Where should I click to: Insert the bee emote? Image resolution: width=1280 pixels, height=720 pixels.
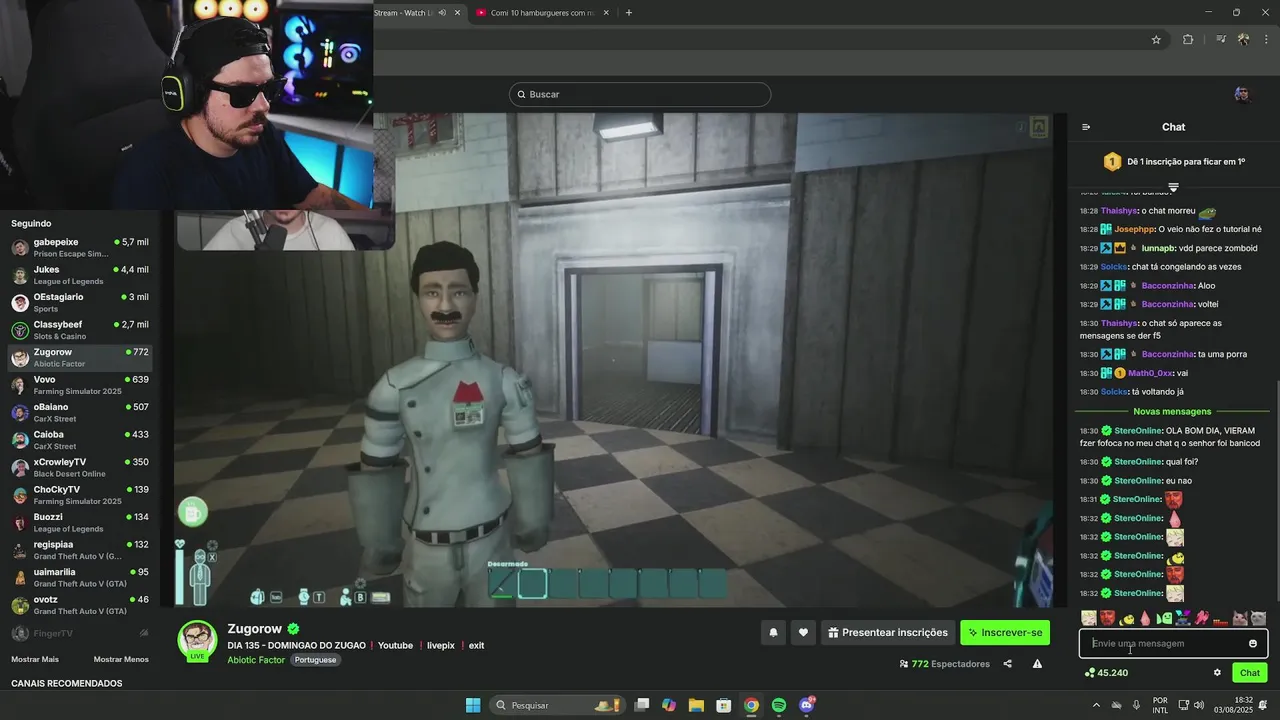coord(1127,619)
